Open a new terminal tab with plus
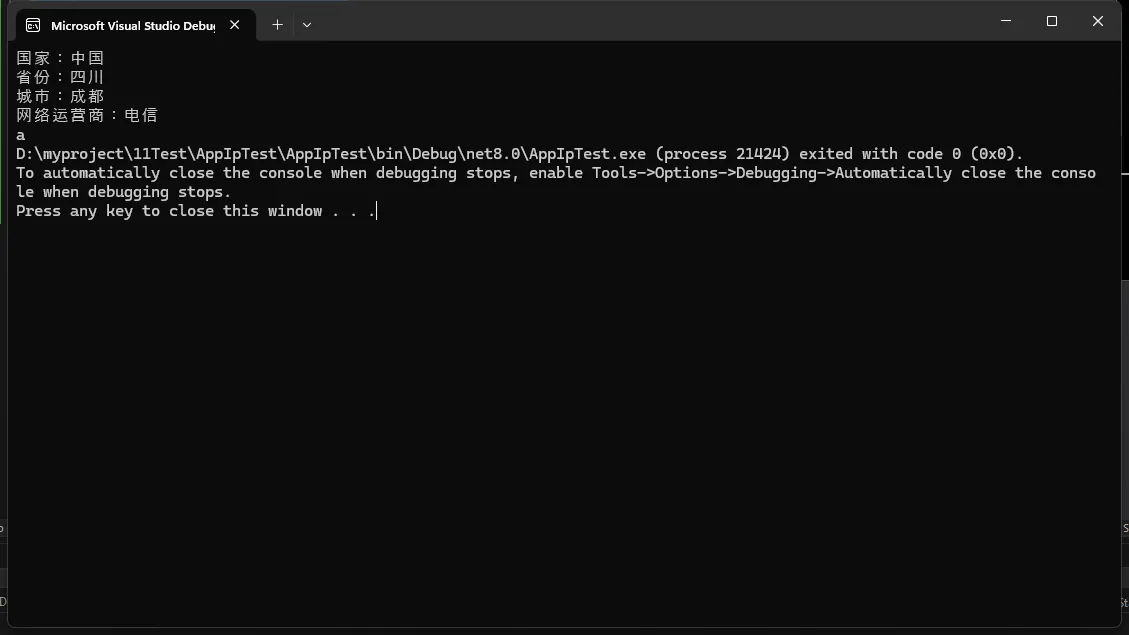 click(278, 25)
